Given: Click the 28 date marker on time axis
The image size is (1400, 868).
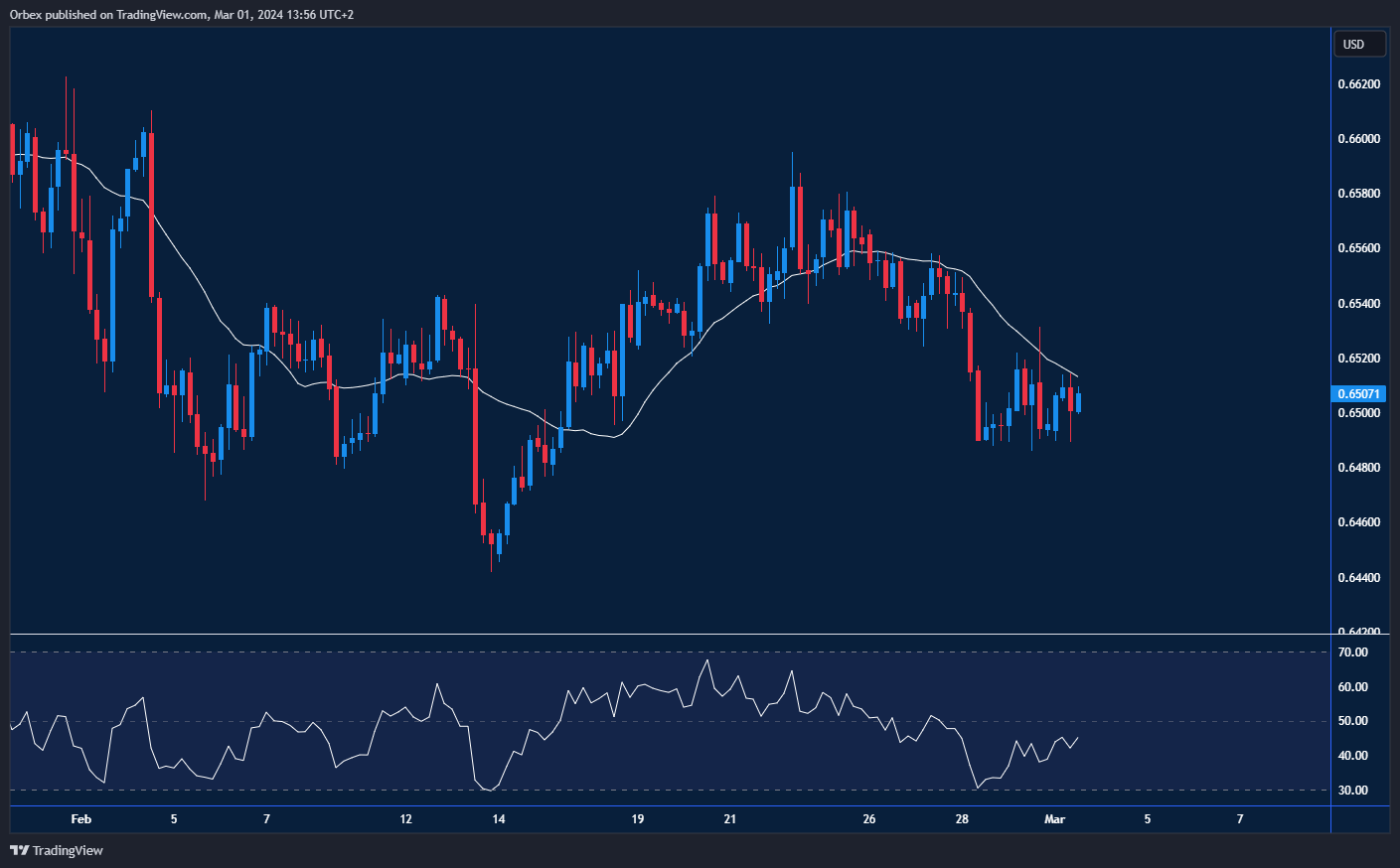Looking at the screenshot, I should click(962, 819).
